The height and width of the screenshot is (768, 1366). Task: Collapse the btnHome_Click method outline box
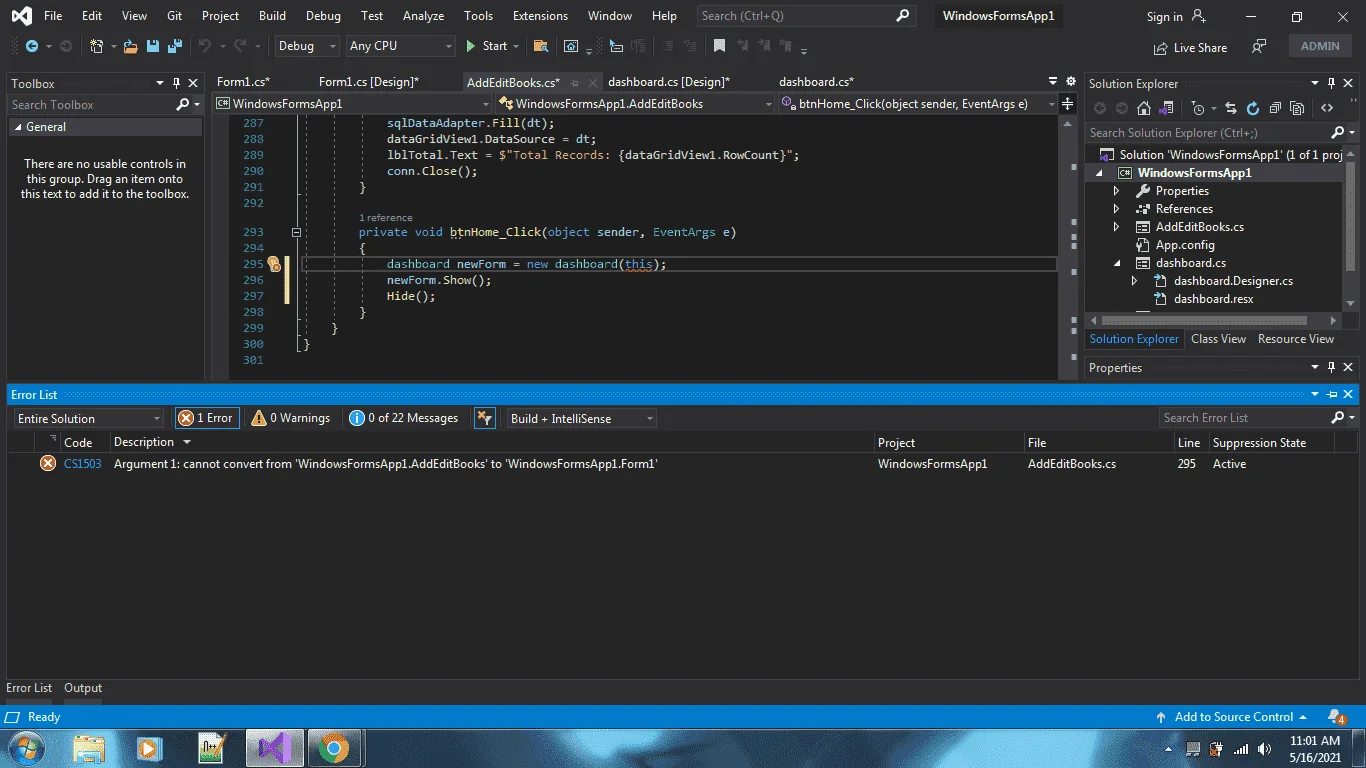pos(296,232)
